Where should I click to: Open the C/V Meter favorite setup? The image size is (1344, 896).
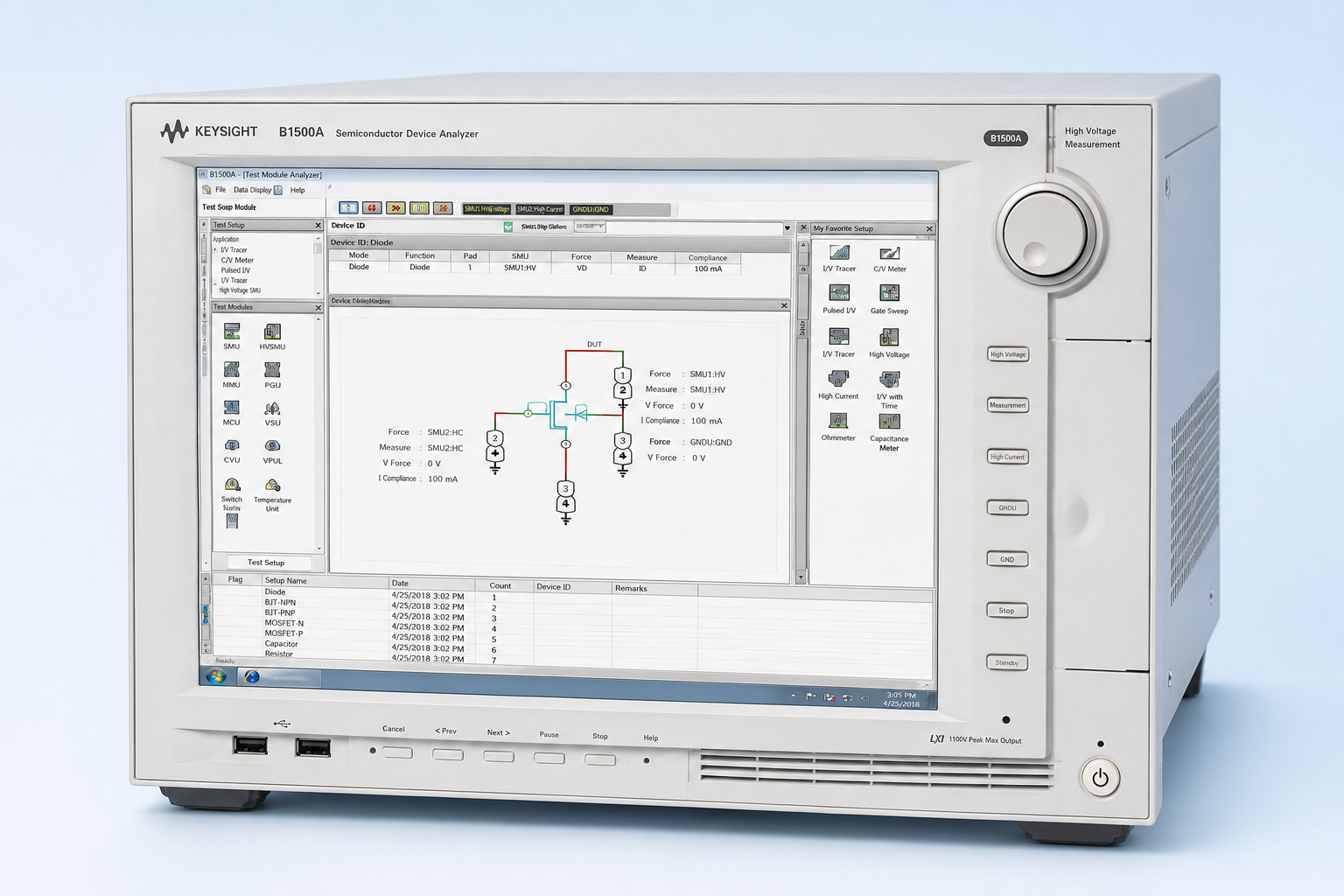click(x=890, y=254)
